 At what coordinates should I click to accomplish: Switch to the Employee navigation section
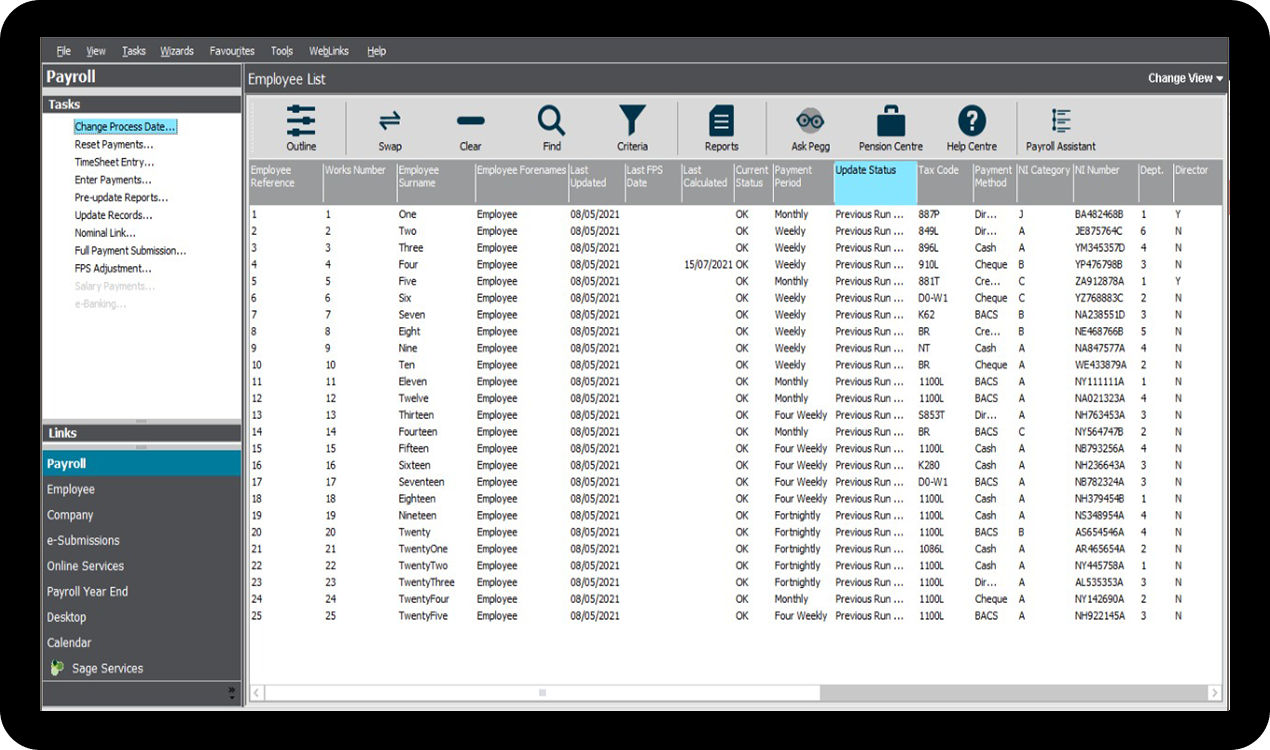pyautogui.click(x=71, y=489)
